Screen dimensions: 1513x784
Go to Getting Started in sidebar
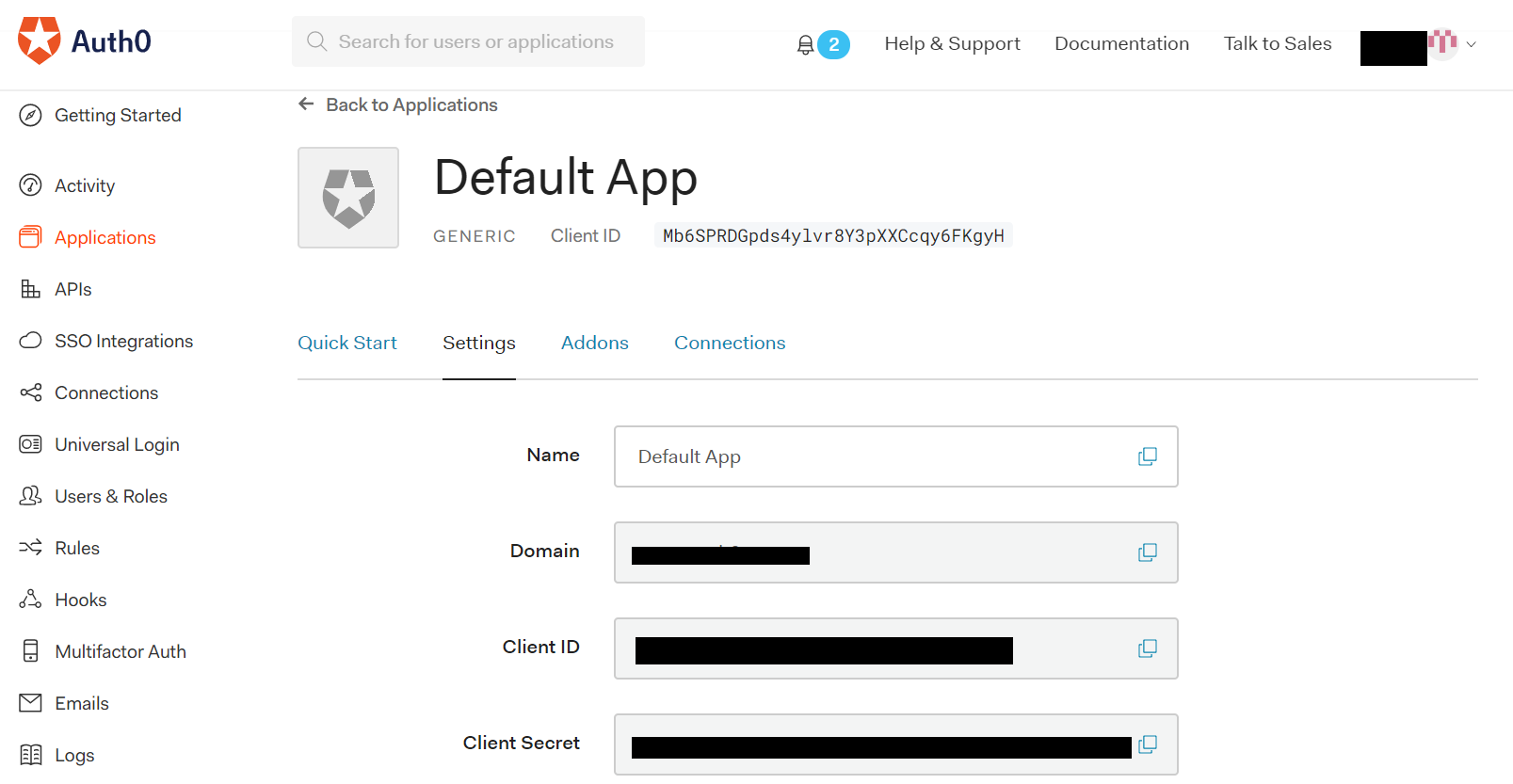point(118,115)
